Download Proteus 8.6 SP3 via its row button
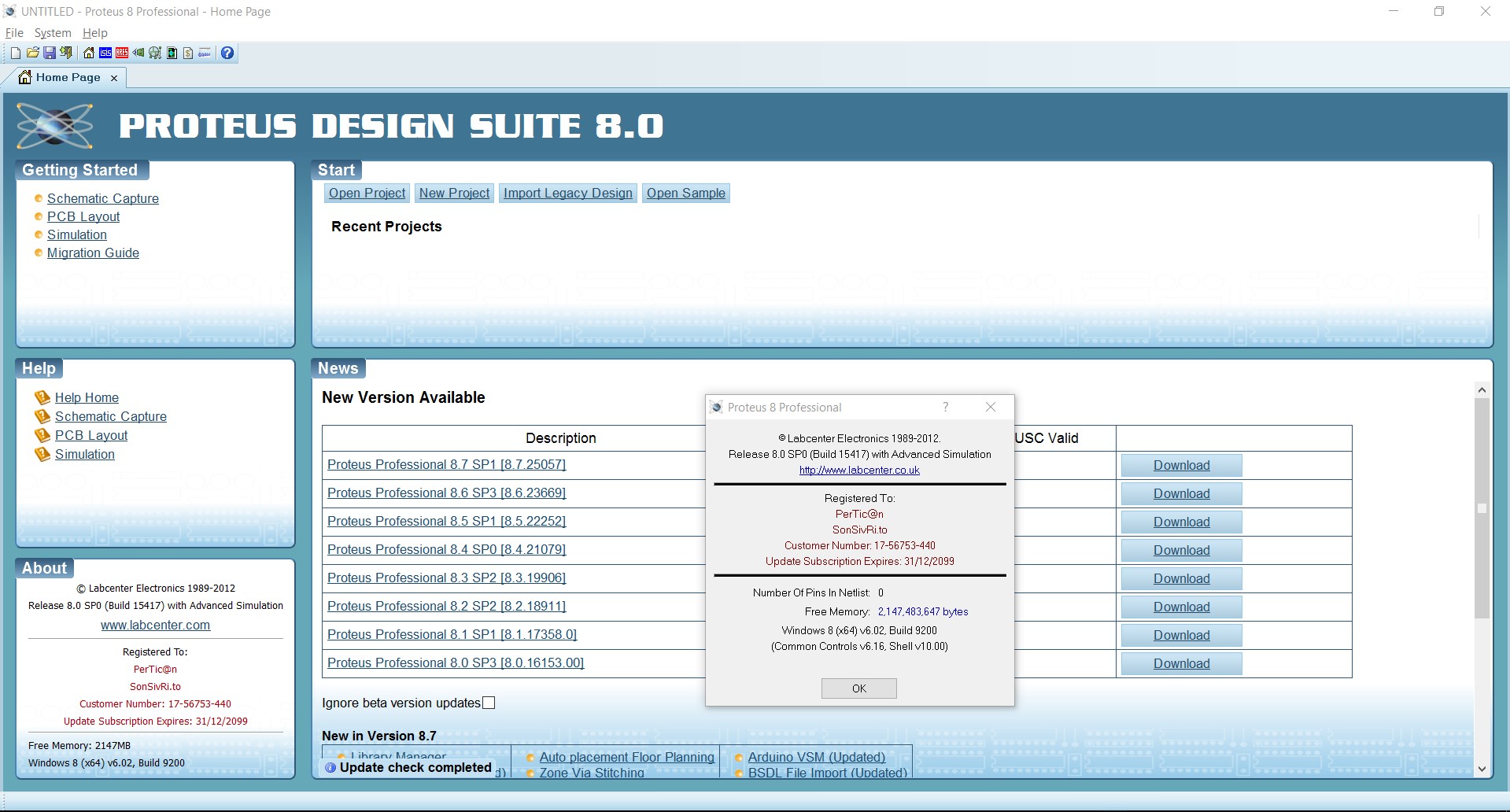 1181,493
